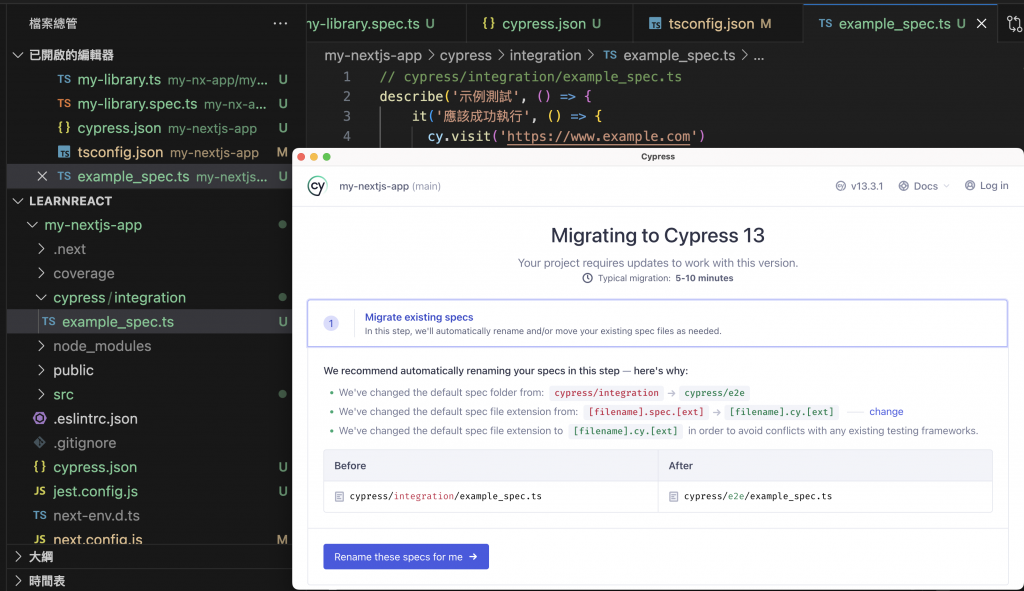Click the https://www.example.com link in code

coord(598,136)
